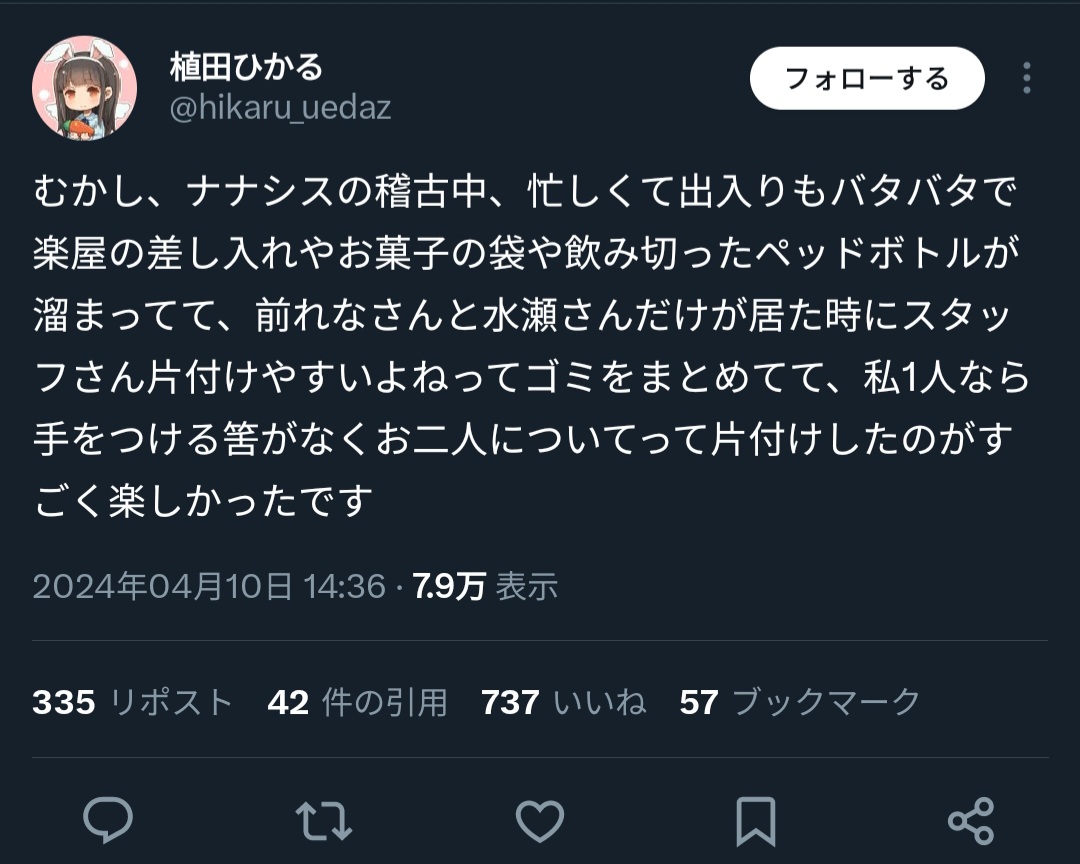Image resolution: width=1080 pixels, height=864 pixels.
Task: Click the final line ごく楽しかったです
Action: pyautogui.click(x=202, y=501)
